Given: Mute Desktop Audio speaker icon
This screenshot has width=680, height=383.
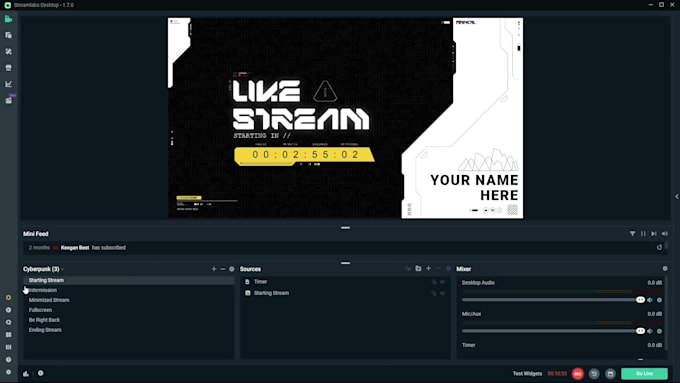Looking at the screenshot, I should (650, 300).
